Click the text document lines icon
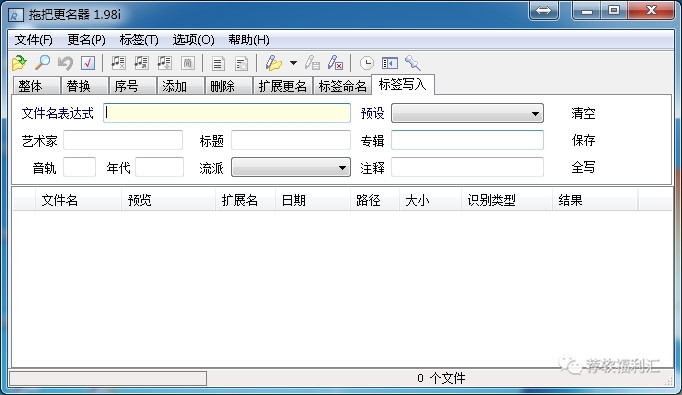Image resolution: width=682 pixels, height=395 pixels. pos(218,64)
